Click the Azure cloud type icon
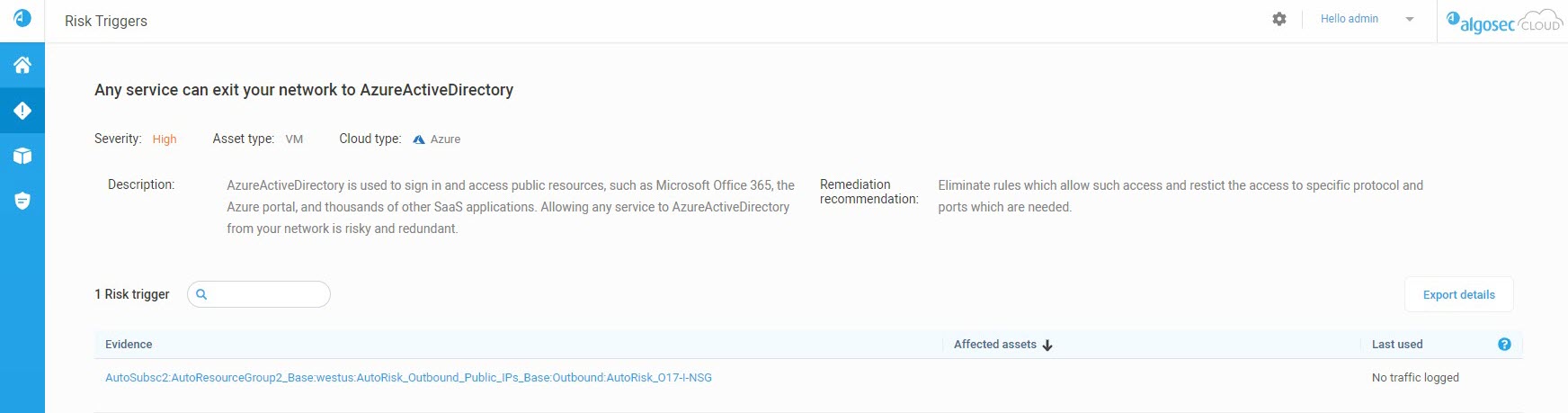This screenshot has width=1568, height=413. pos(419,139)
